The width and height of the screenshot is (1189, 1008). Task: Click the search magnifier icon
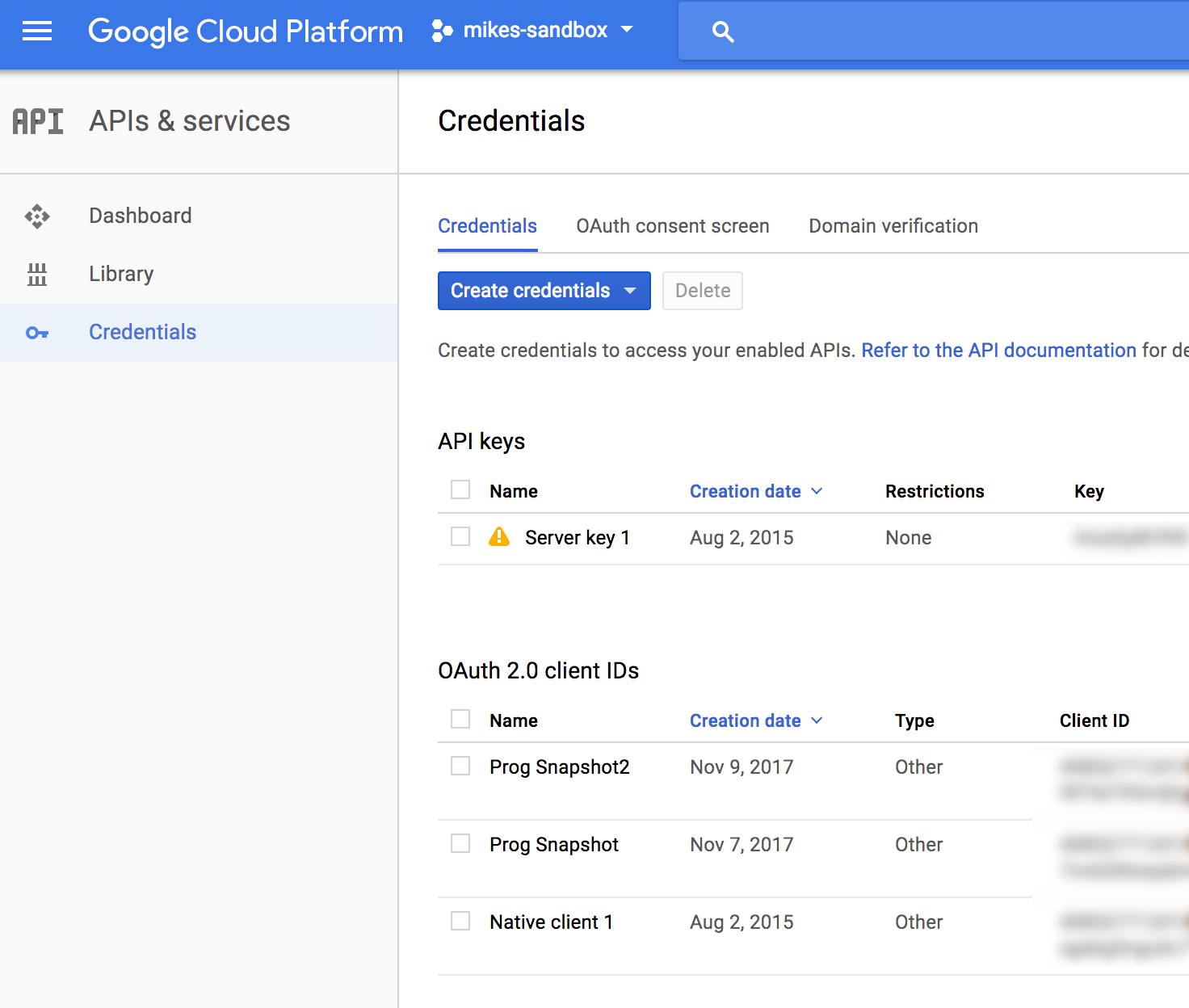tap(723, 32)
